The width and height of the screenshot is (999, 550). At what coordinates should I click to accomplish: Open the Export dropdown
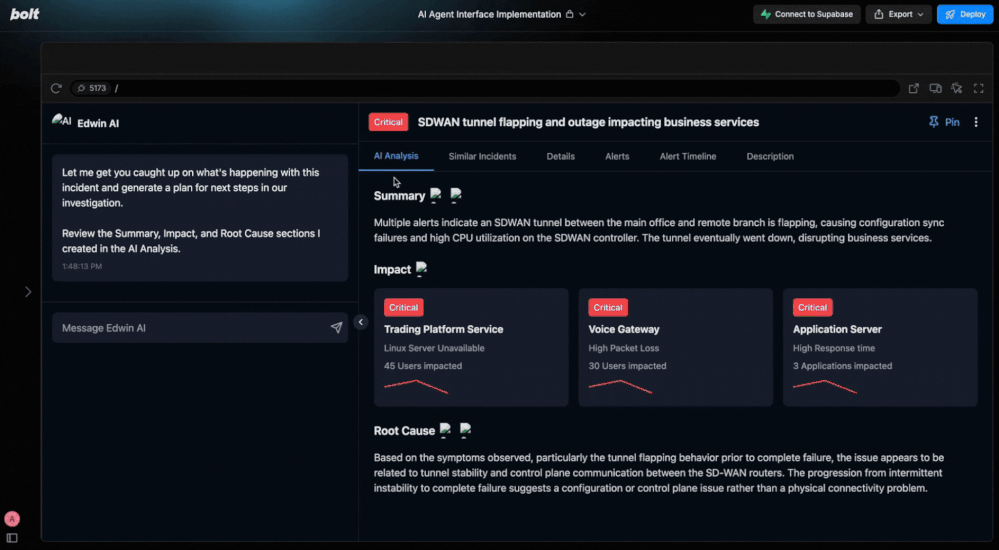pos(898,14)
